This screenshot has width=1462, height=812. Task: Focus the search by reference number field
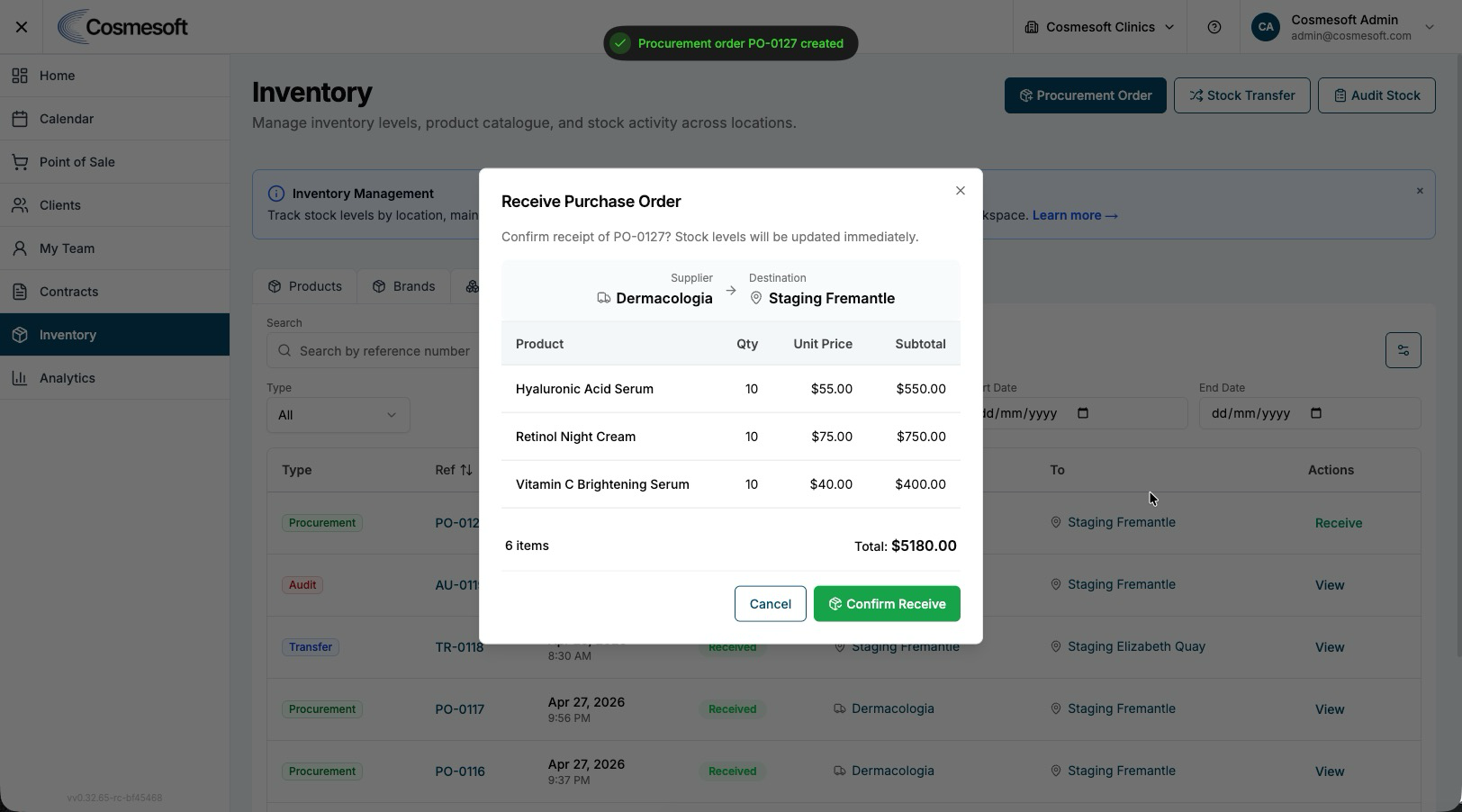click(374, 351)
